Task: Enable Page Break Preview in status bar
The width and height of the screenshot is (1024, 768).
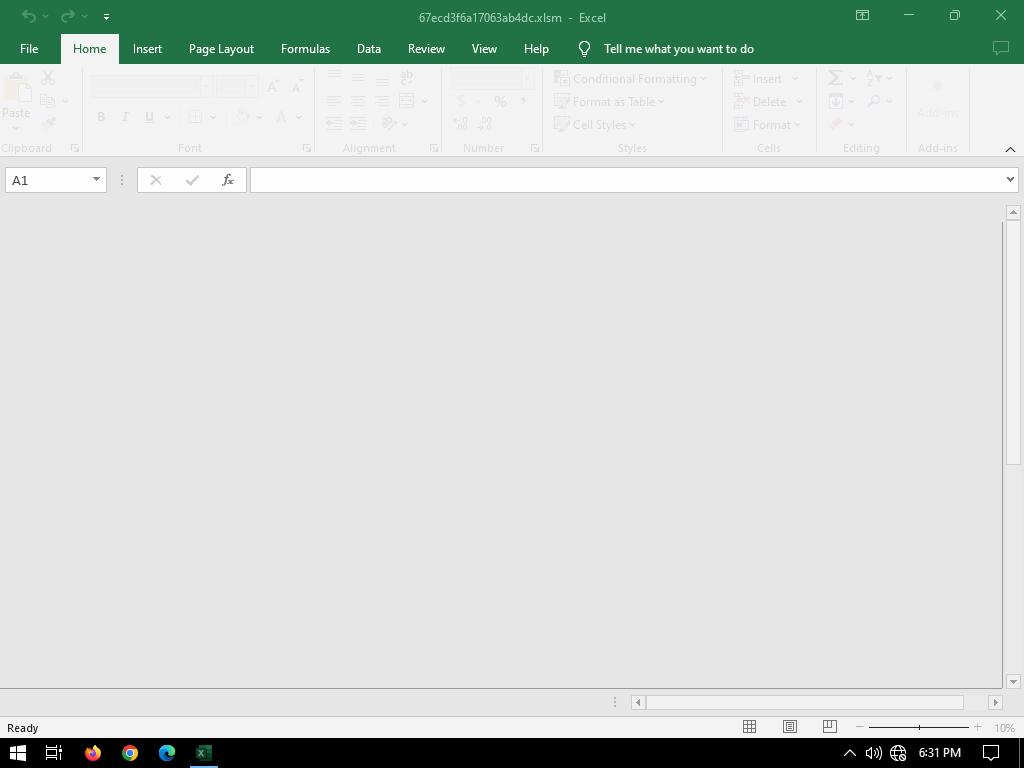Action: [x=829, y=727]
